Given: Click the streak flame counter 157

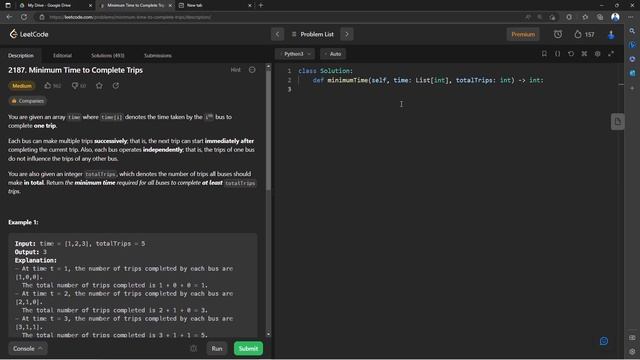Looking at the screenshot, I should coord(584,34).
